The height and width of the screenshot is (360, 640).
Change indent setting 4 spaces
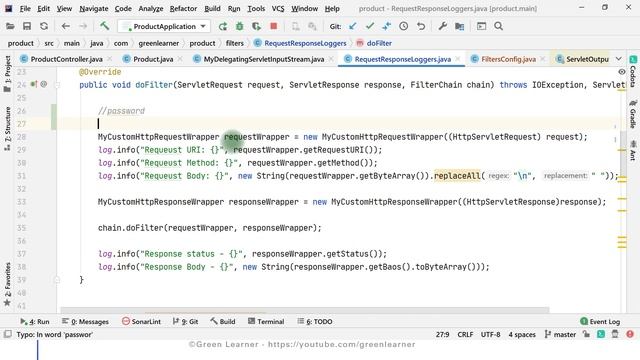tap(522, 334)
